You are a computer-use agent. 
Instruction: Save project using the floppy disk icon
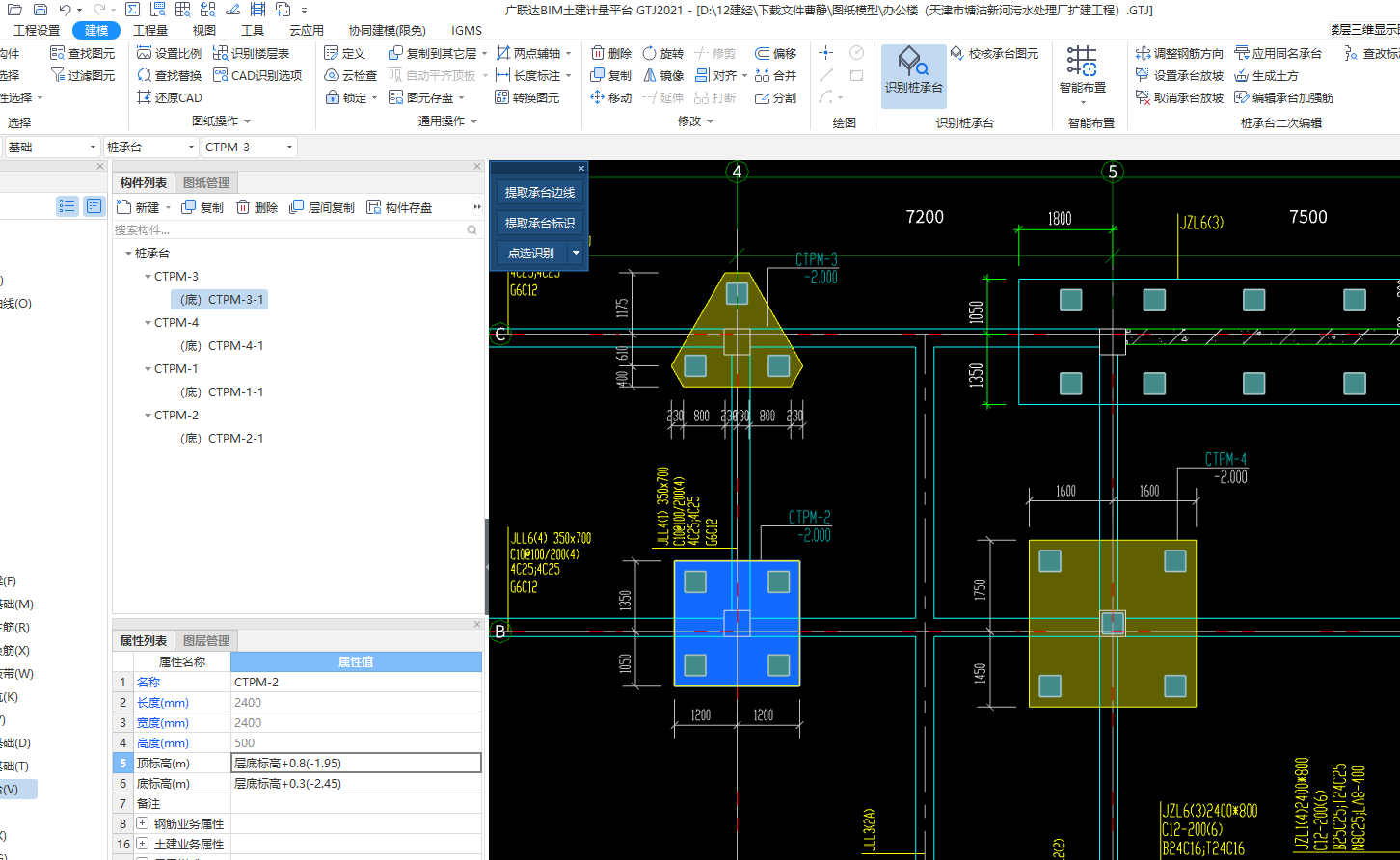pos(40,10)
